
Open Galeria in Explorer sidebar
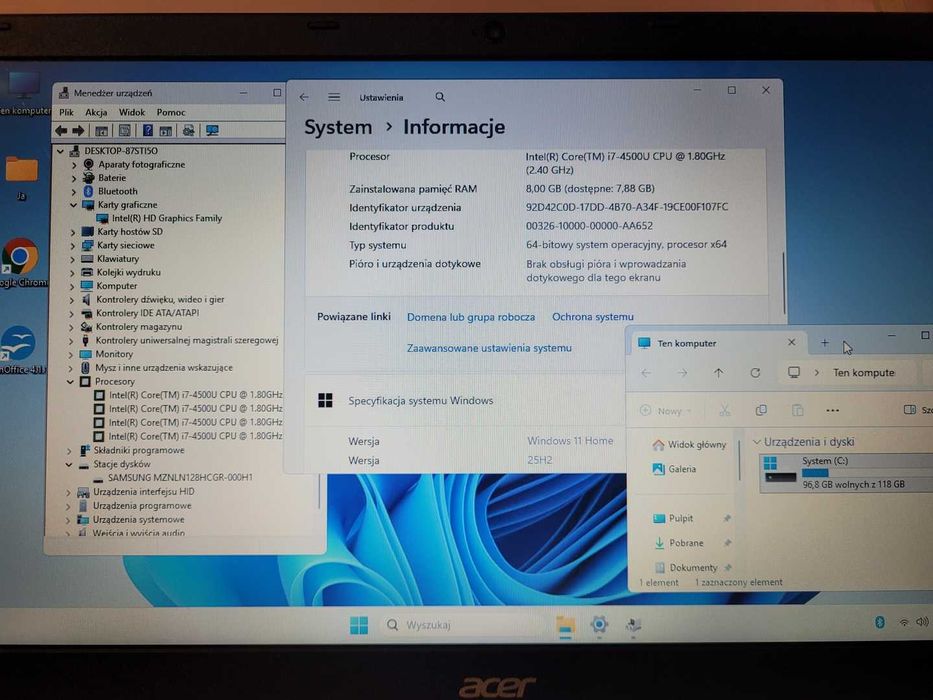point(674,469)
